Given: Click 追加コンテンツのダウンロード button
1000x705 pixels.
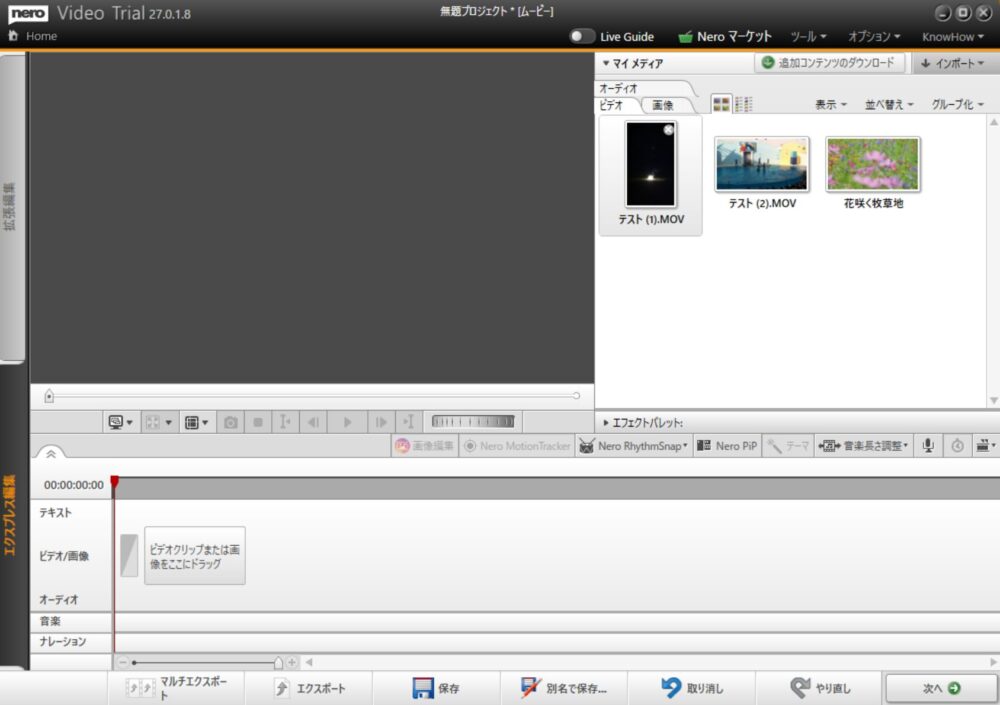Looking at the screenshot, I should [828, 63].
